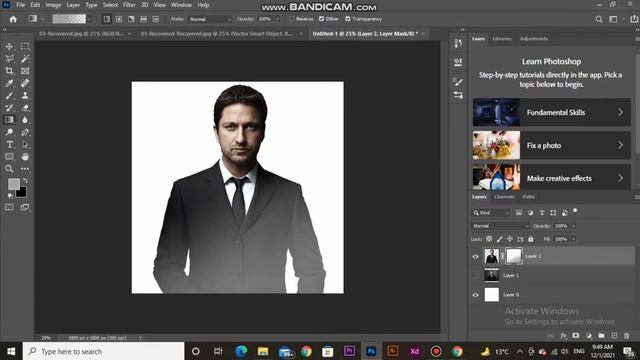
Task: Select the Zoom tool
Action: pos(9,169)
